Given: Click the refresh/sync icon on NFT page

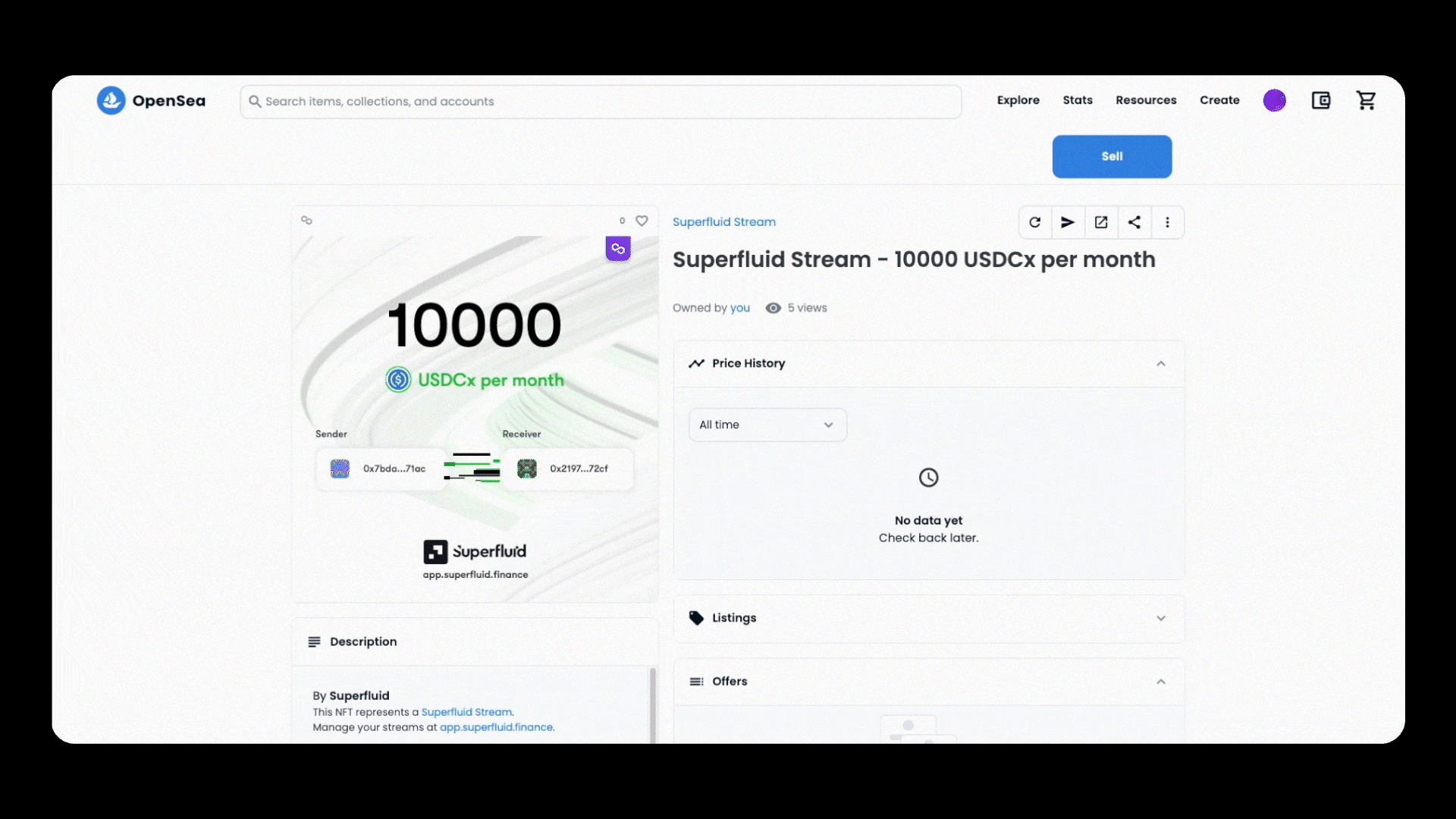Looking at the screenshot, I should click(1035, 222).
